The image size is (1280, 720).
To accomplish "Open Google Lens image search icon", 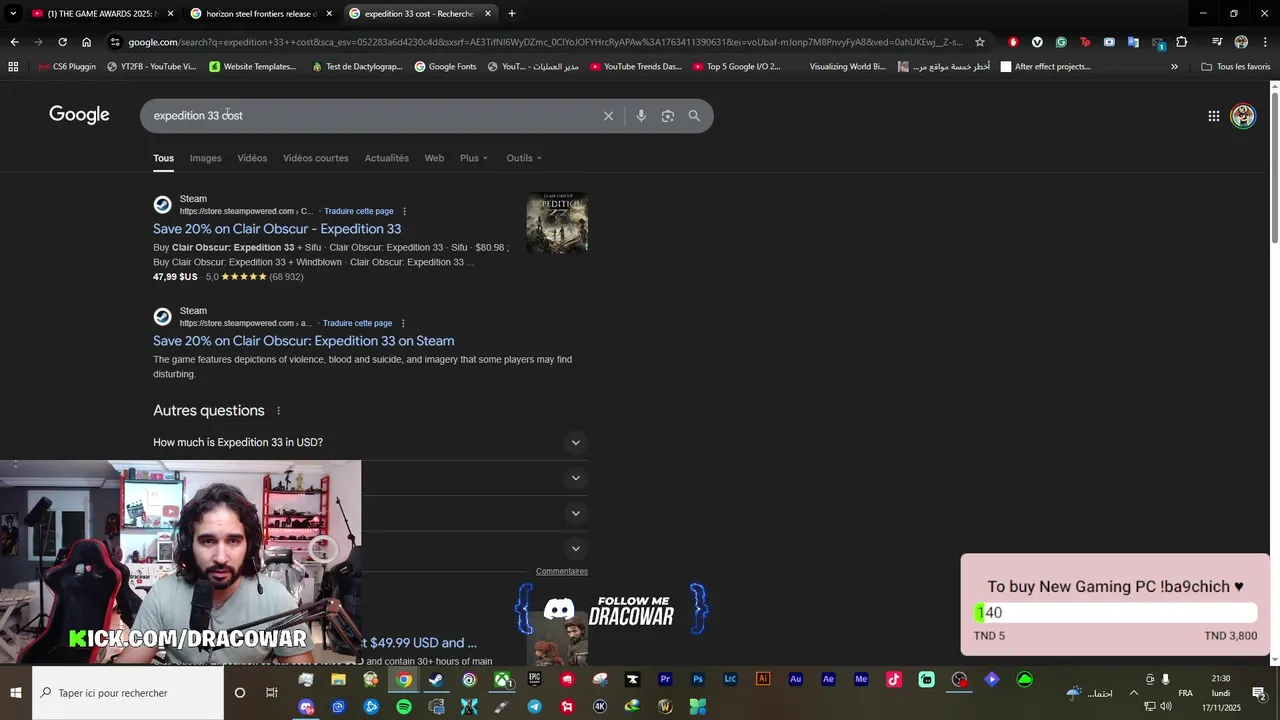I will (668, 116).
